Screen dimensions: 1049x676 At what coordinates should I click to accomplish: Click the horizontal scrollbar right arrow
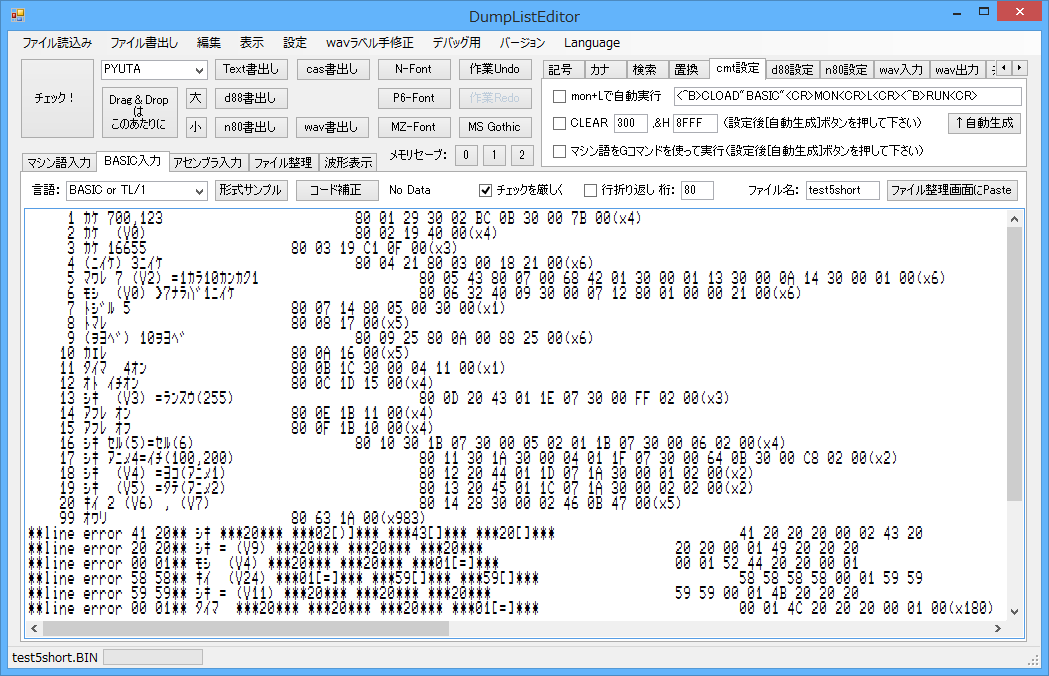(x=997, y=628)
